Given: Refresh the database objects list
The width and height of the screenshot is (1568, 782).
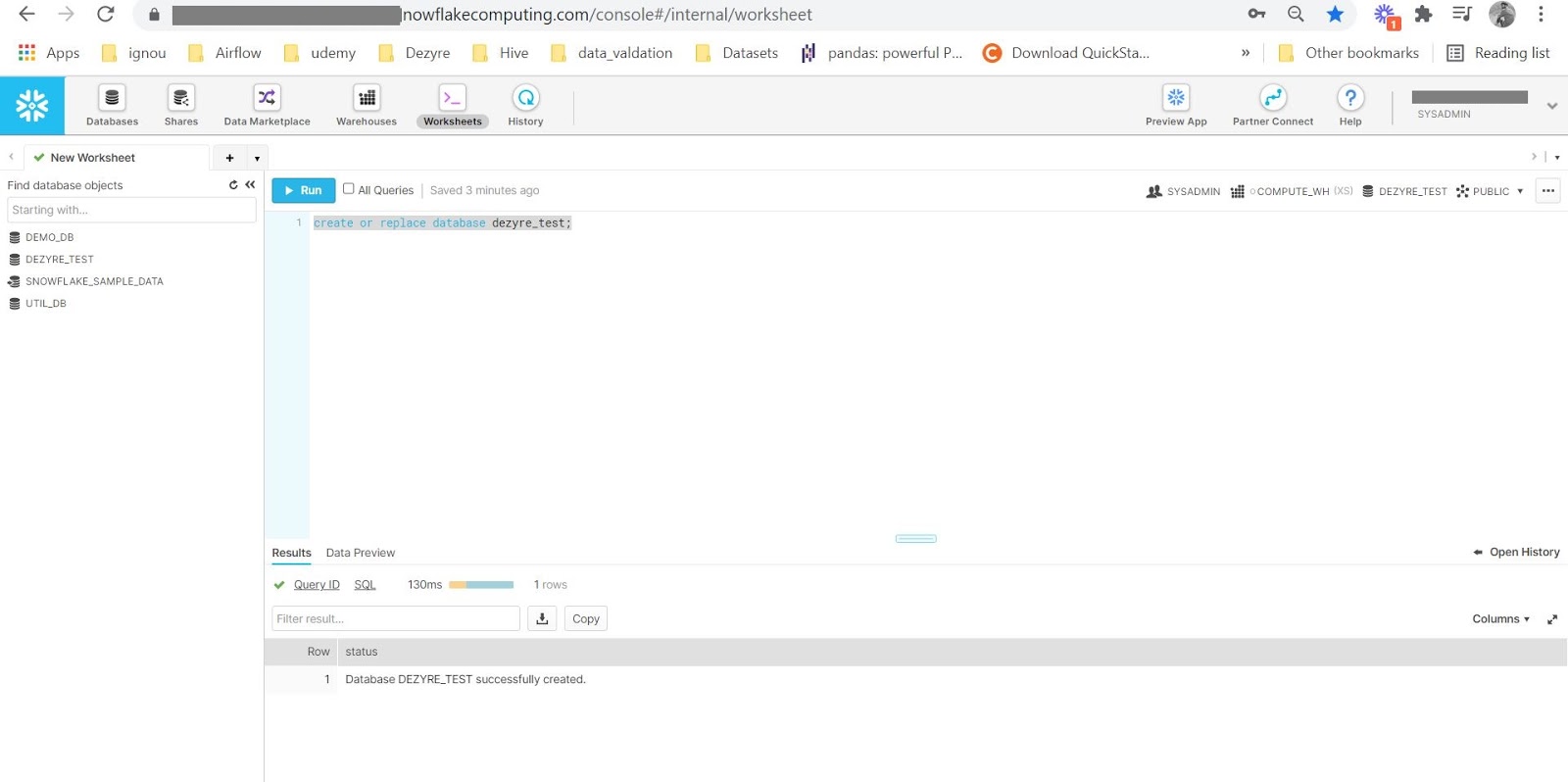Looking at the screenshot, I should point(233,185).
